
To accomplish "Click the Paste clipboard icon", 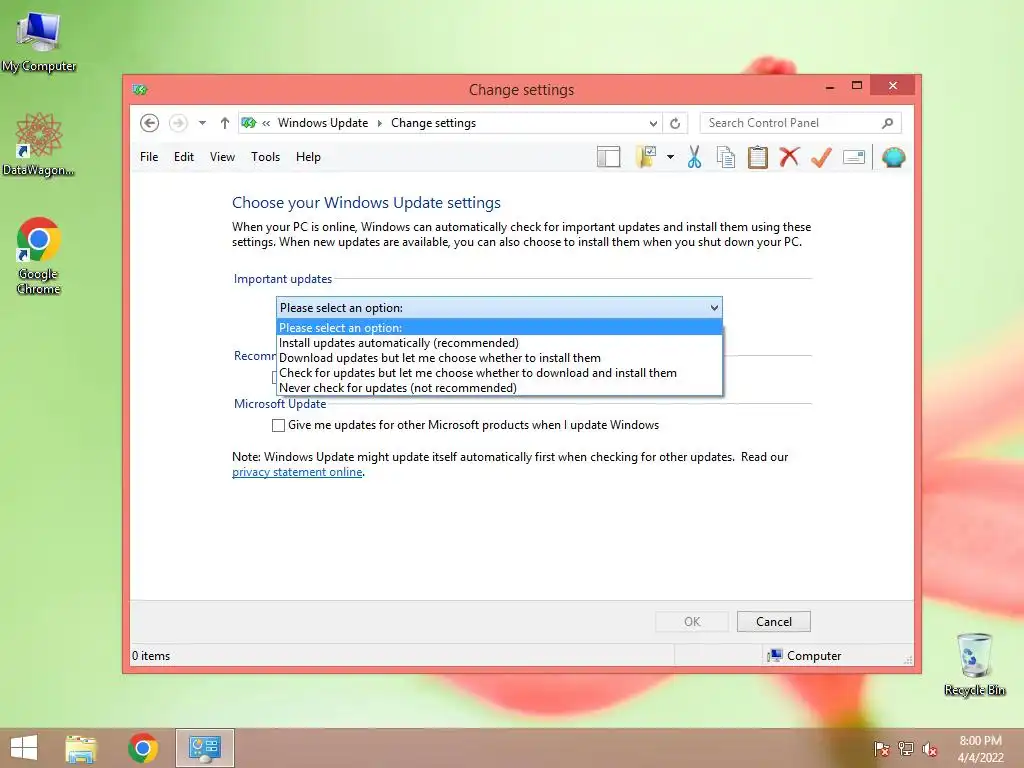I will [758, 157].
